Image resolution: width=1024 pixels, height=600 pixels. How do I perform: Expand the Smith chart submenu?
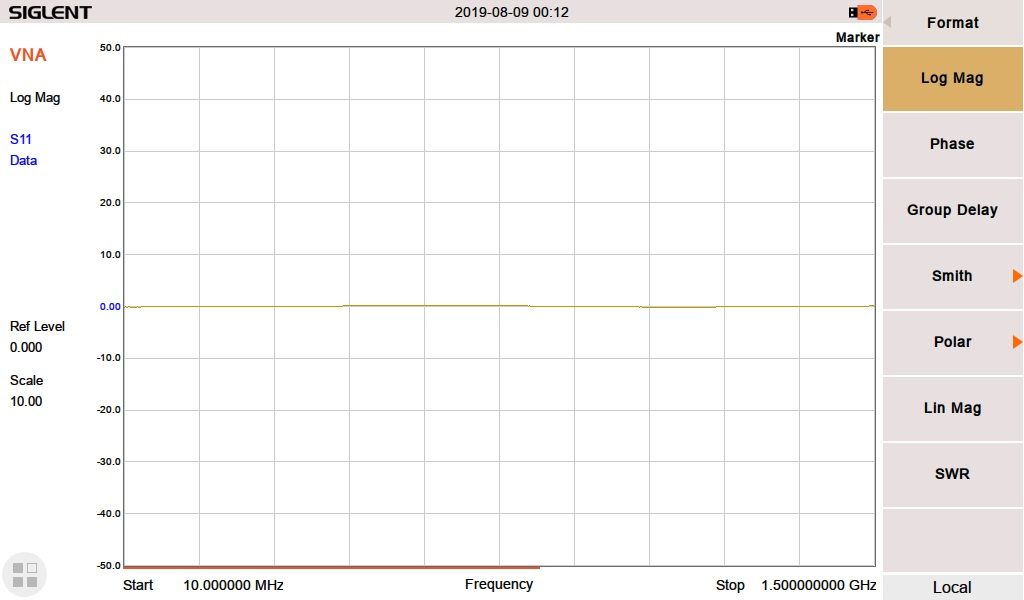click(x=952, y=276)
